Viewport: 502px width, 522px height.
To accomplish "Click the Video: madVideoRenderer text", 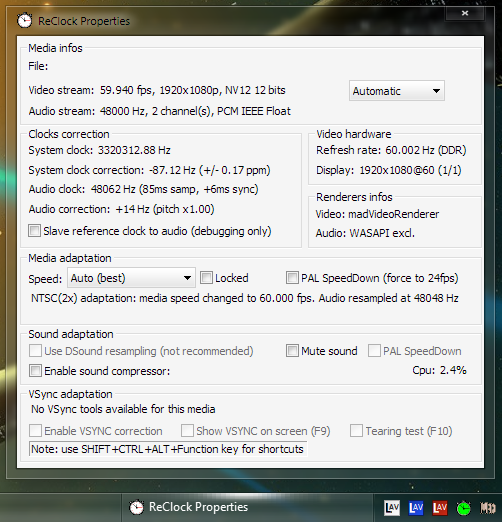I will tap(377, 214).
